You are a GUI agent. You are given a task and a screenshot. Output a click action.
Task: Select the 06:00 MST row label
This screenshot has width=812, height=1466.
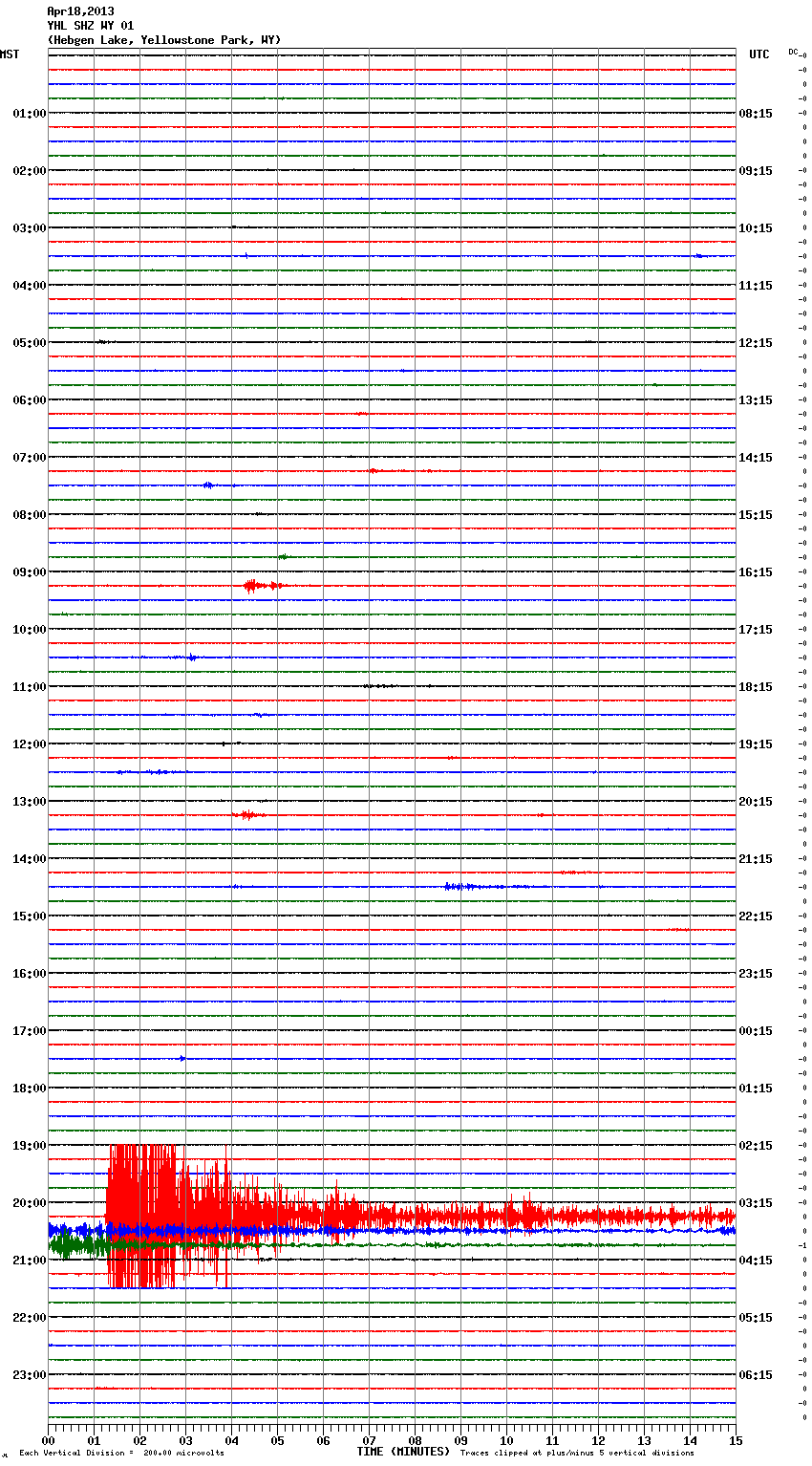[x=29, y=400]
